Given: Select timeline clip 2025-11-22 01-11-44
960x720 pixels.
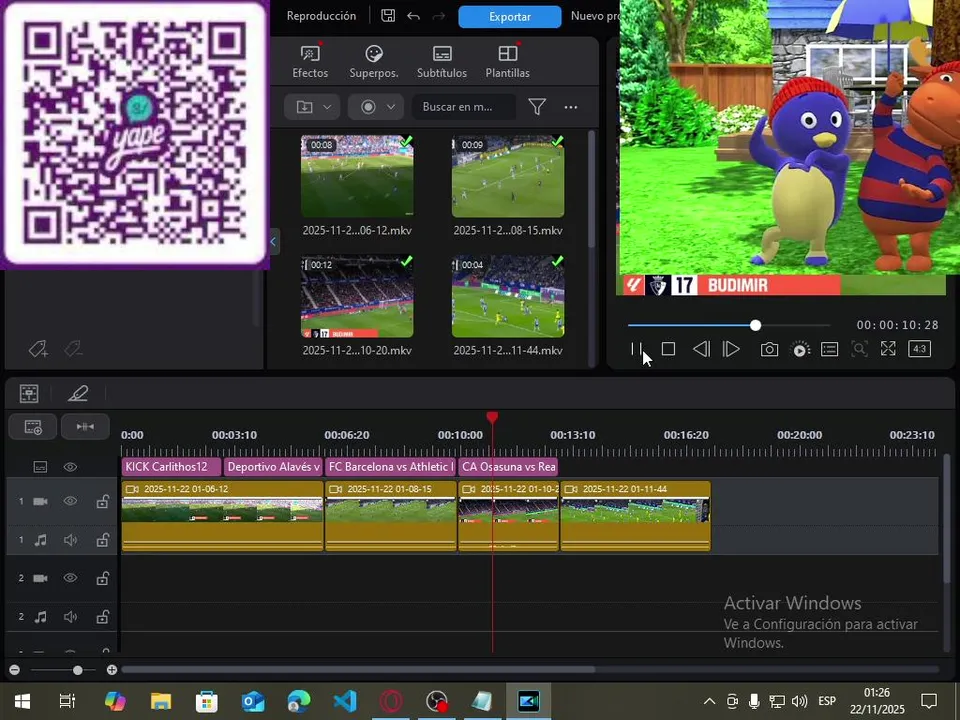Looking at the screenshot, I should click(x=636, y=516).
